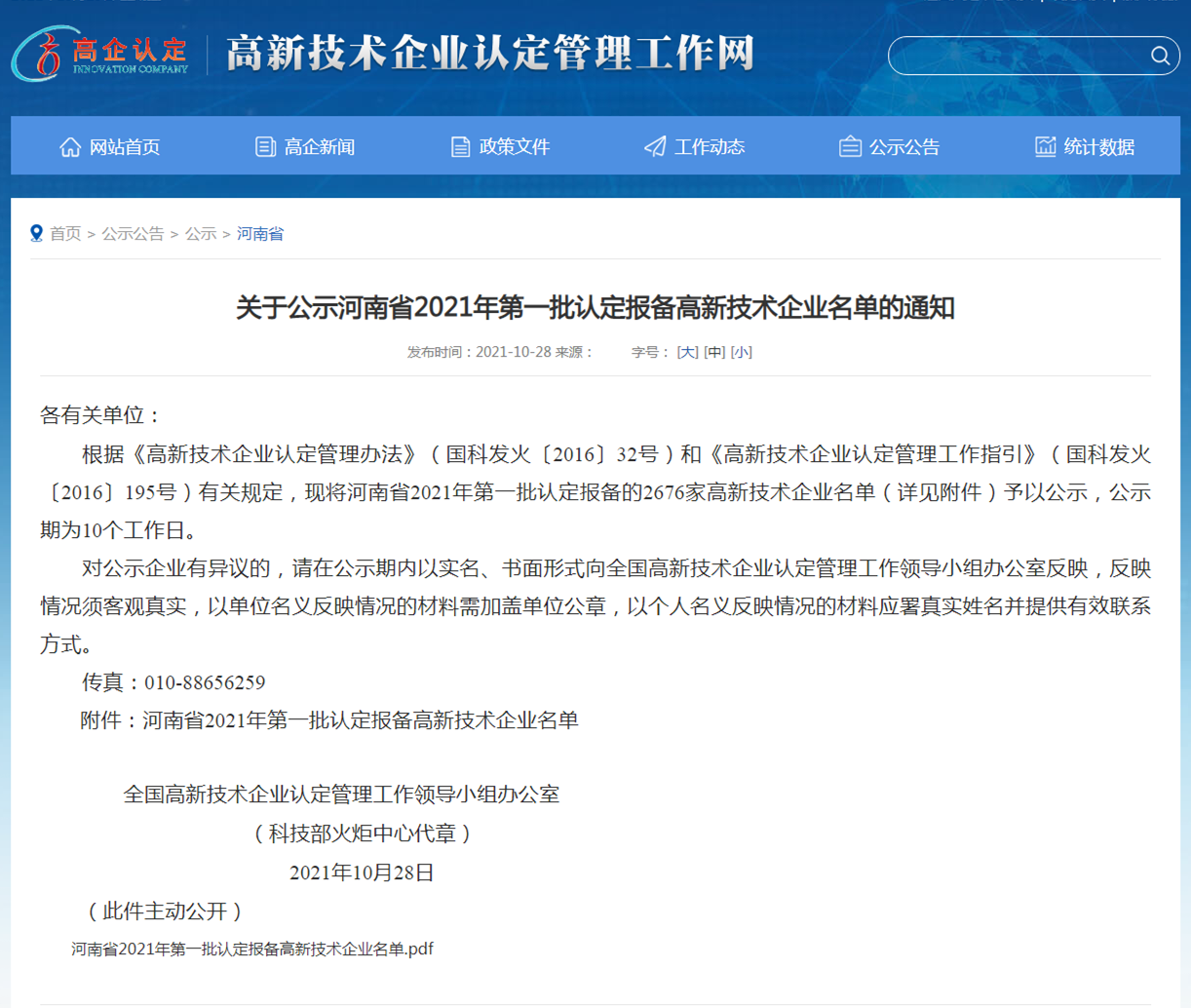Viewport: 1191px width, 1008px height.
Task: Click the 高企认定 site logo
Action: click(x=100, y=54)
